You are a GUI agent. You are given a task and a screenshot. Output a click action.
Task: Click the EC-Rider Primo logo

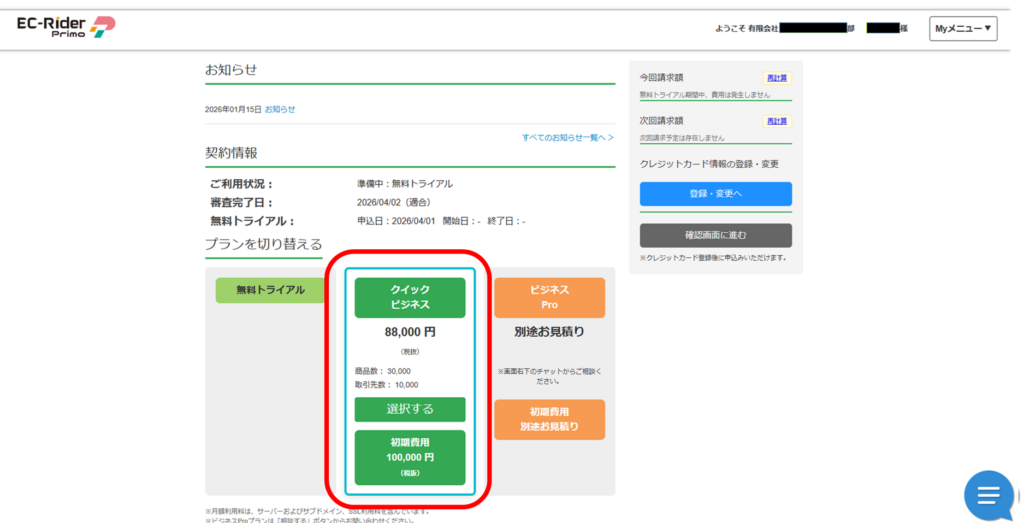(66, 28)
